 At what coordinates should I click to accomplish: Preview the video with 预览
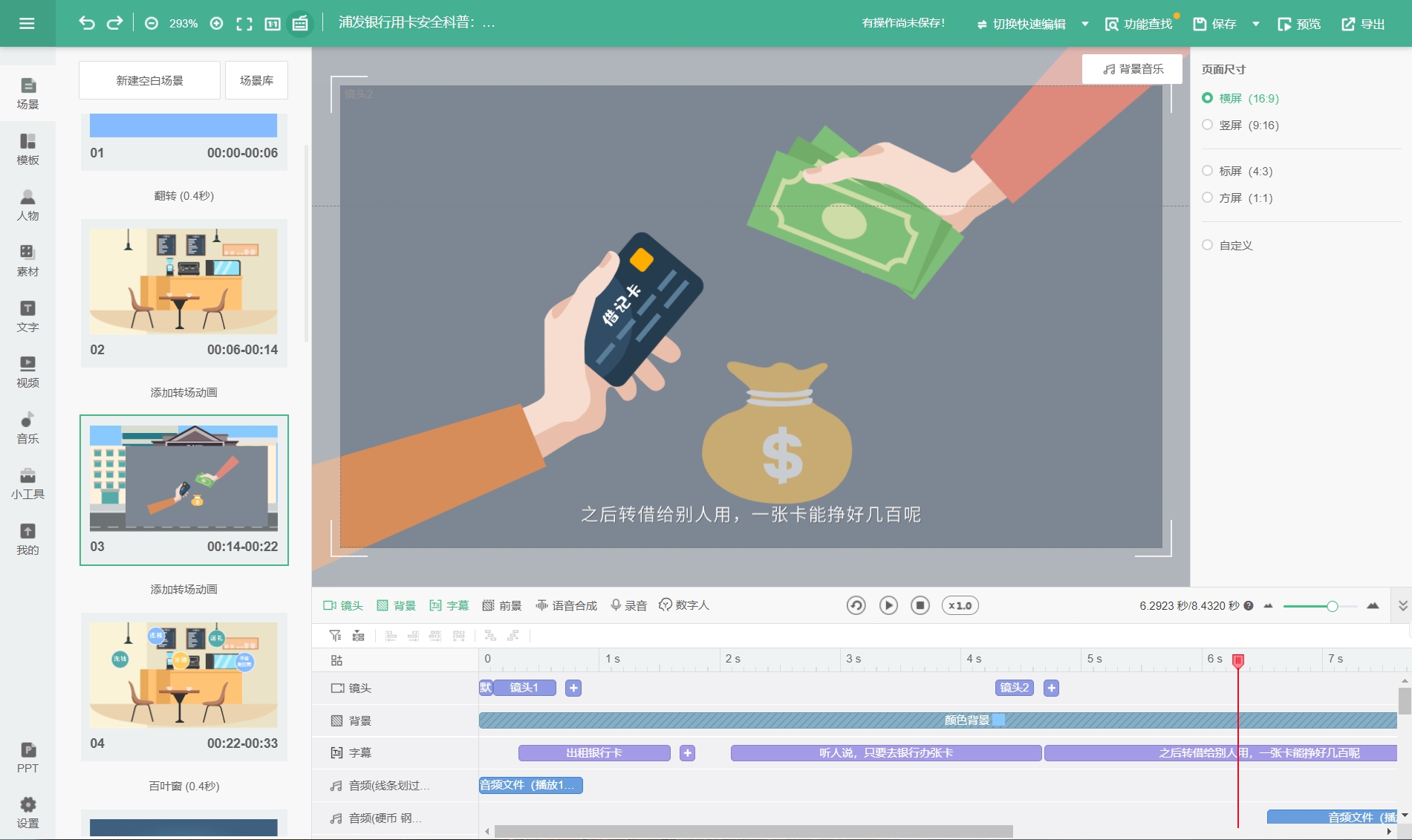pyautogui.click(x=1299, y=24)
